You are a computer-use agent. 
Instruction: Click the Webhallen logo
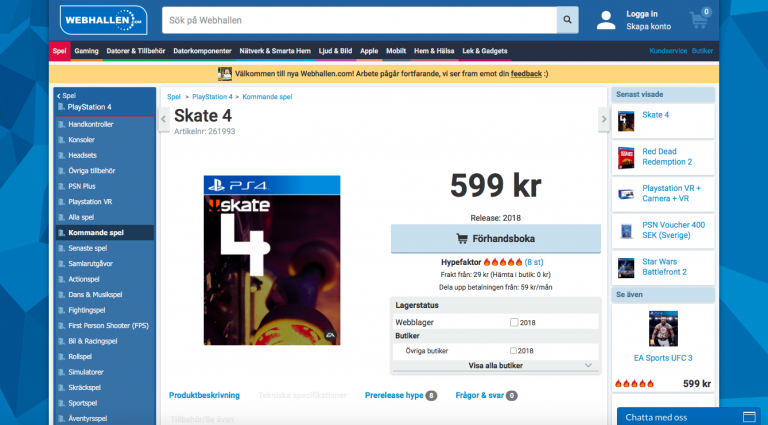[x=103, y=20]
